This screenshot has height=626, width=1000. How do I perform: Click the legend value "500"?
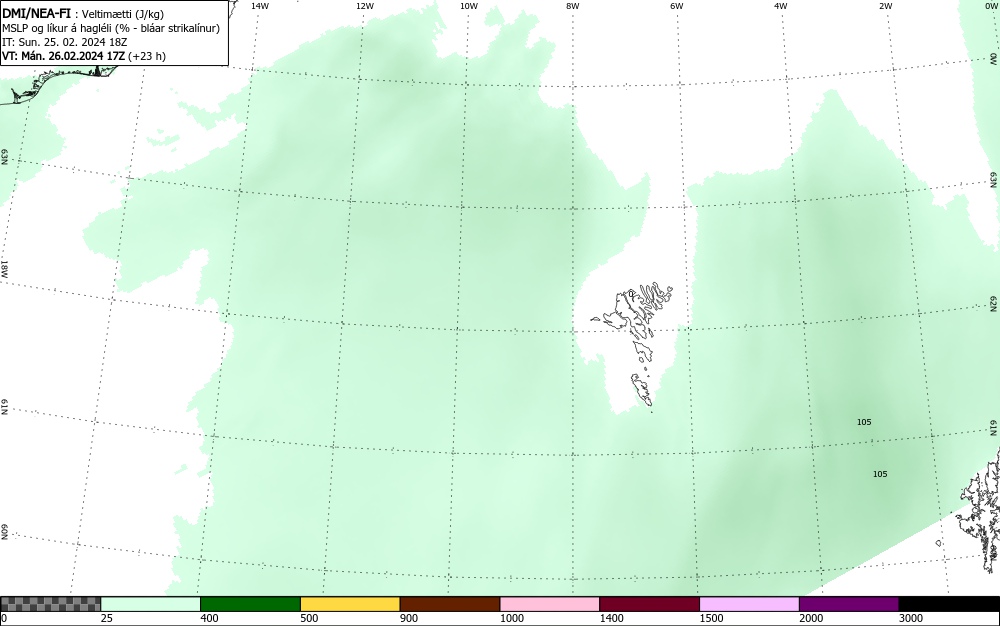click(x=309, y=618)
